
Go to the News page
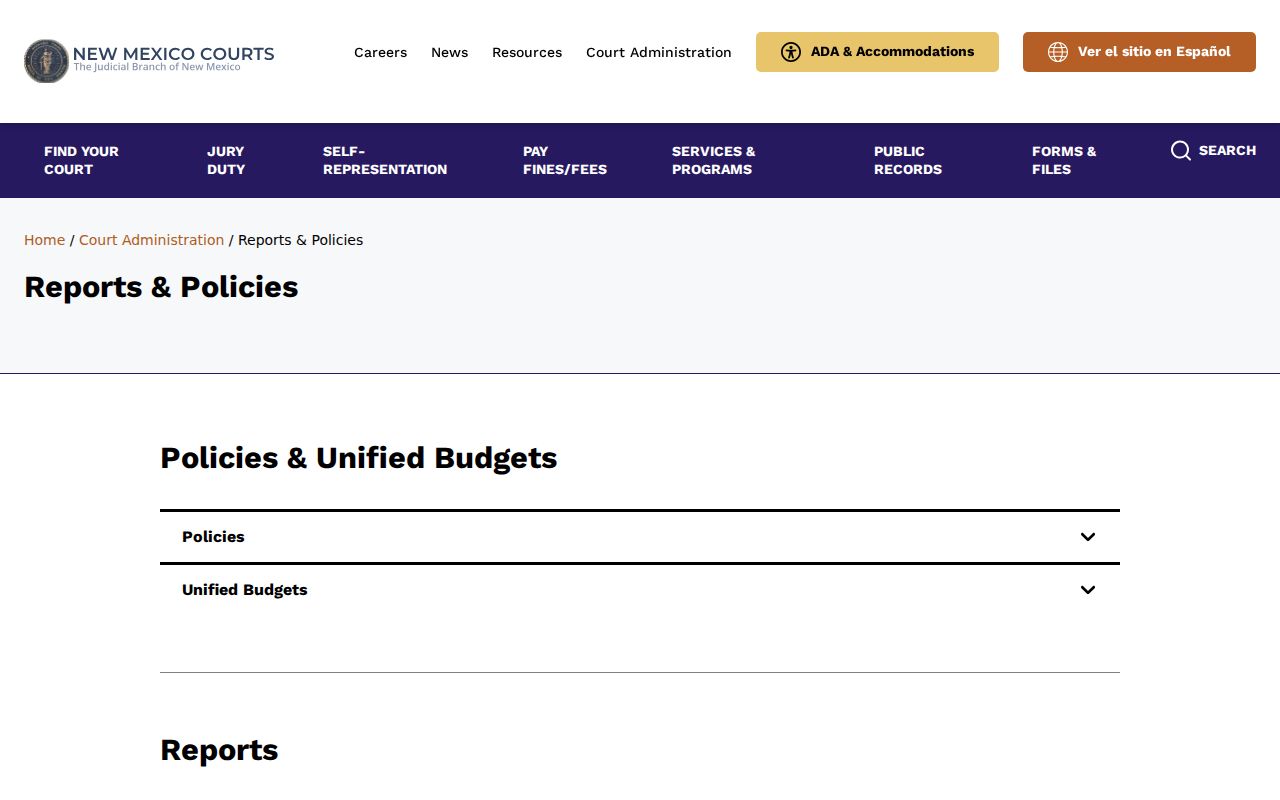[x=449, y=52]
